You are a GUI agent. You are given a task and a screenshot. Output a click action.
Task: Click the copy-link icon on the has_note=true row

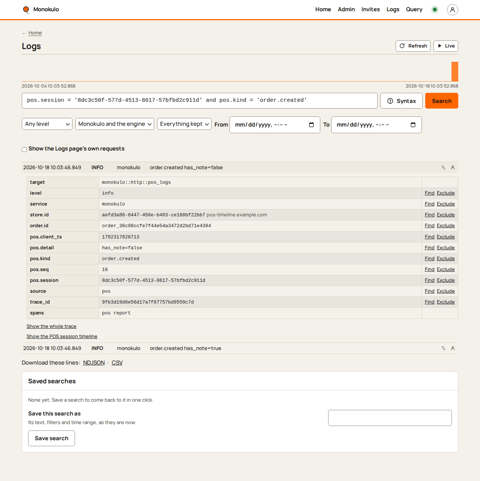tap(443, 348)
